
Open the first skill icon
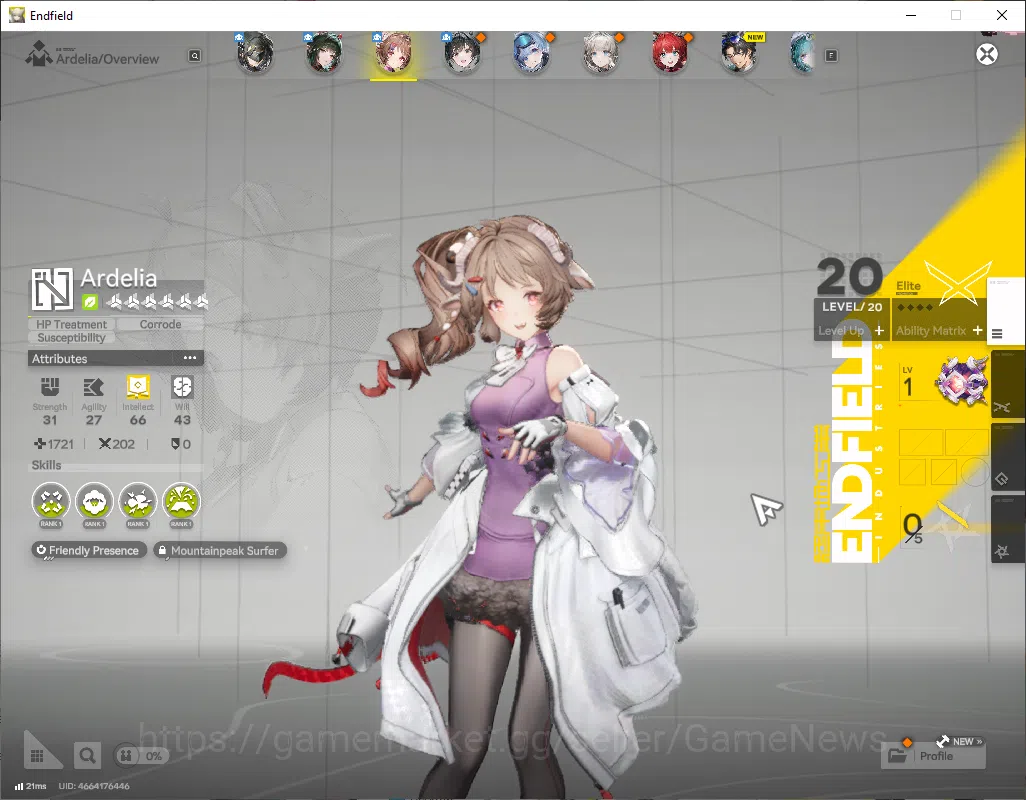tap(51, 502)
